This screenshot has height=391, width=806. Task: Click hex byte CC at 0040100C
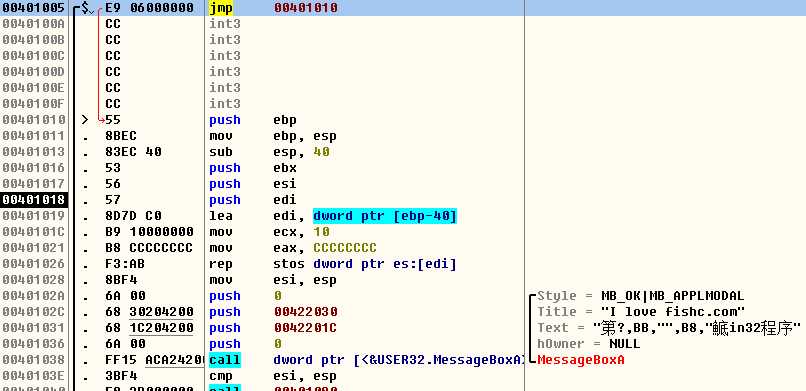[113, 55]
